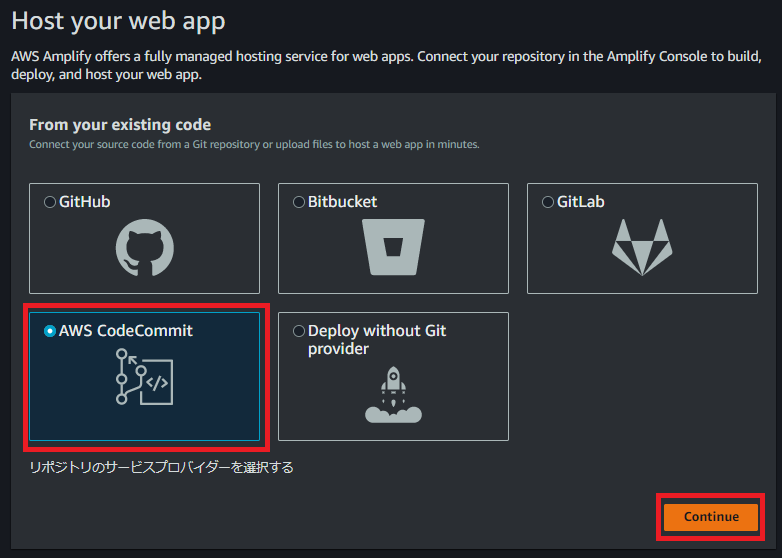782x558 pixels.
Task: Click the GitHub octocat logo
Action: click(x=145, y=248)
